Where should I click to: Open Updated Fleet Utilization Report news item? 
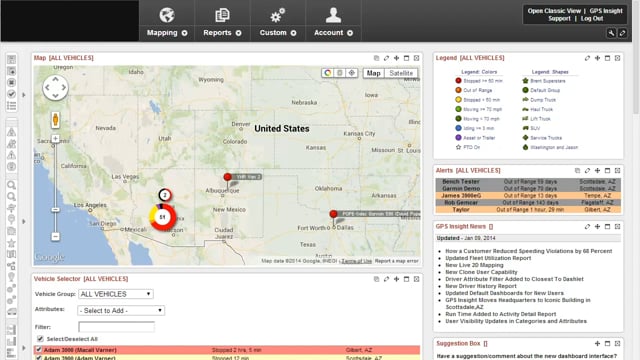[x=488, y=258]
